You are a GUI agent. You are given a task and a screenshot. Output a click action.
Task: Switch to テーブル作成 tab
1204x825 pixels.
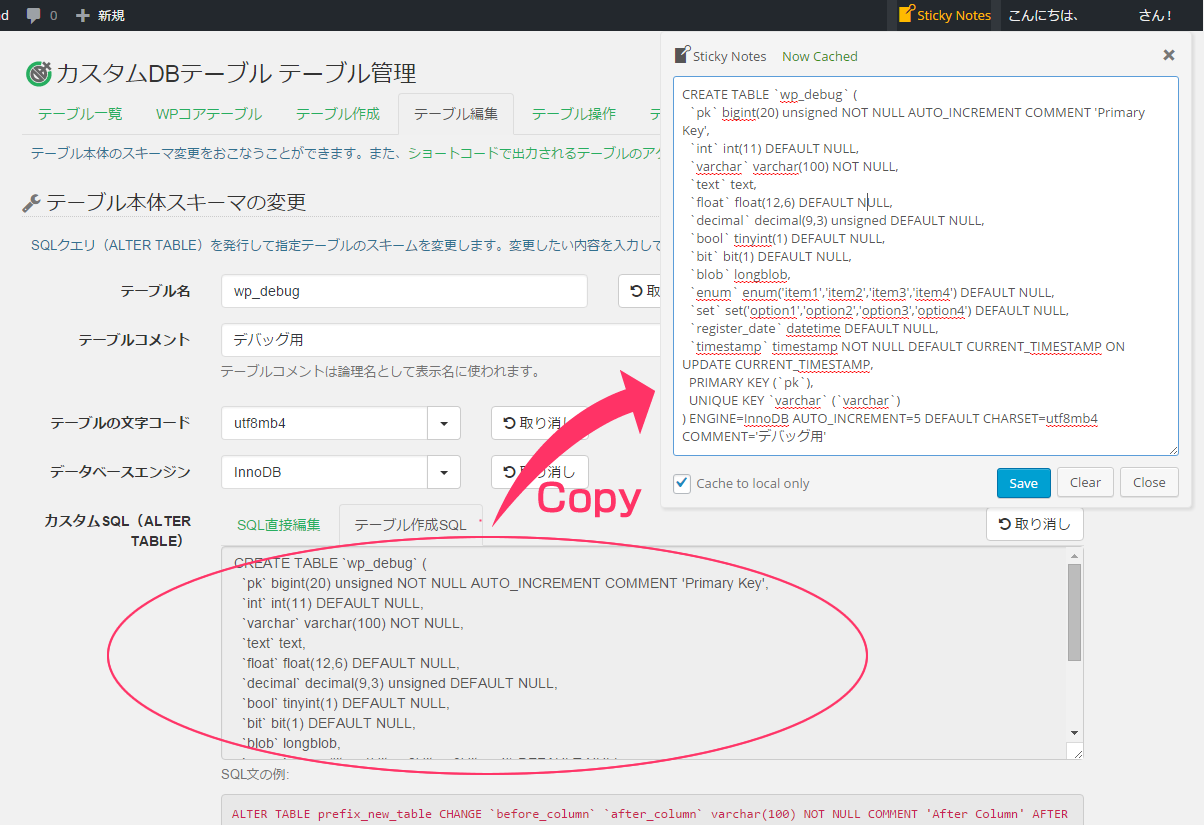pyautogui.click(x=338, y=114)
